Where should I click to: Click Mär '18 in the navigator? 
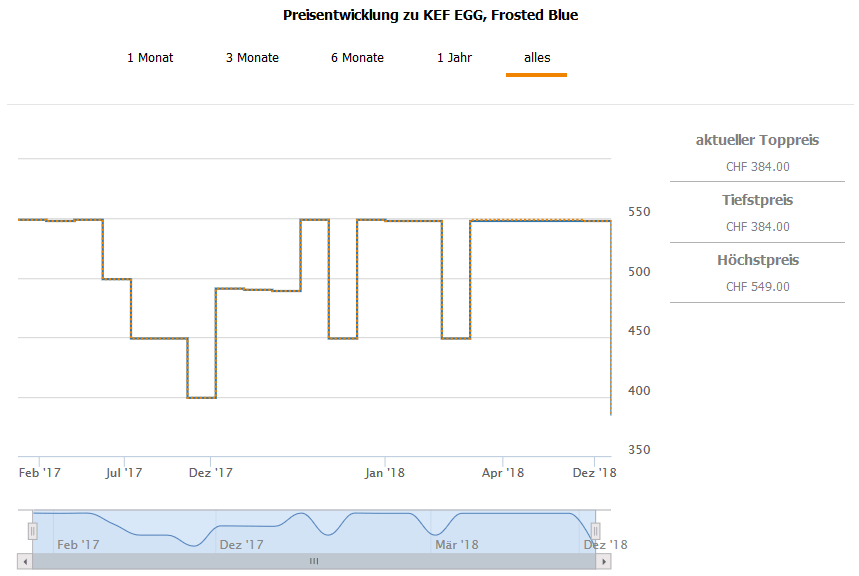tap(456, 545)
